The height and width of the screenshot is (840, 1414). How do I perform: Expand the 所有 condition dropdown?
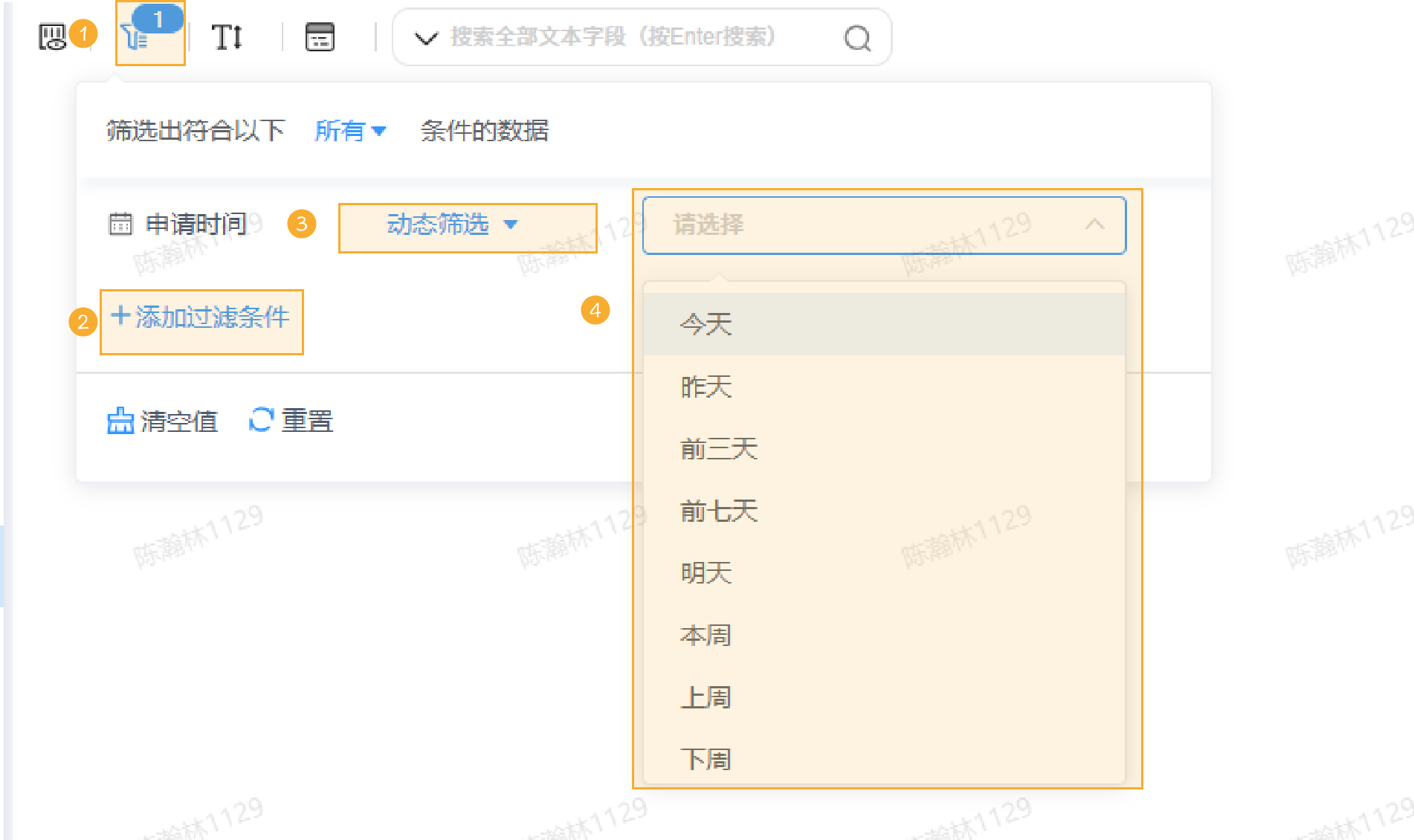[x=351, y=131]
